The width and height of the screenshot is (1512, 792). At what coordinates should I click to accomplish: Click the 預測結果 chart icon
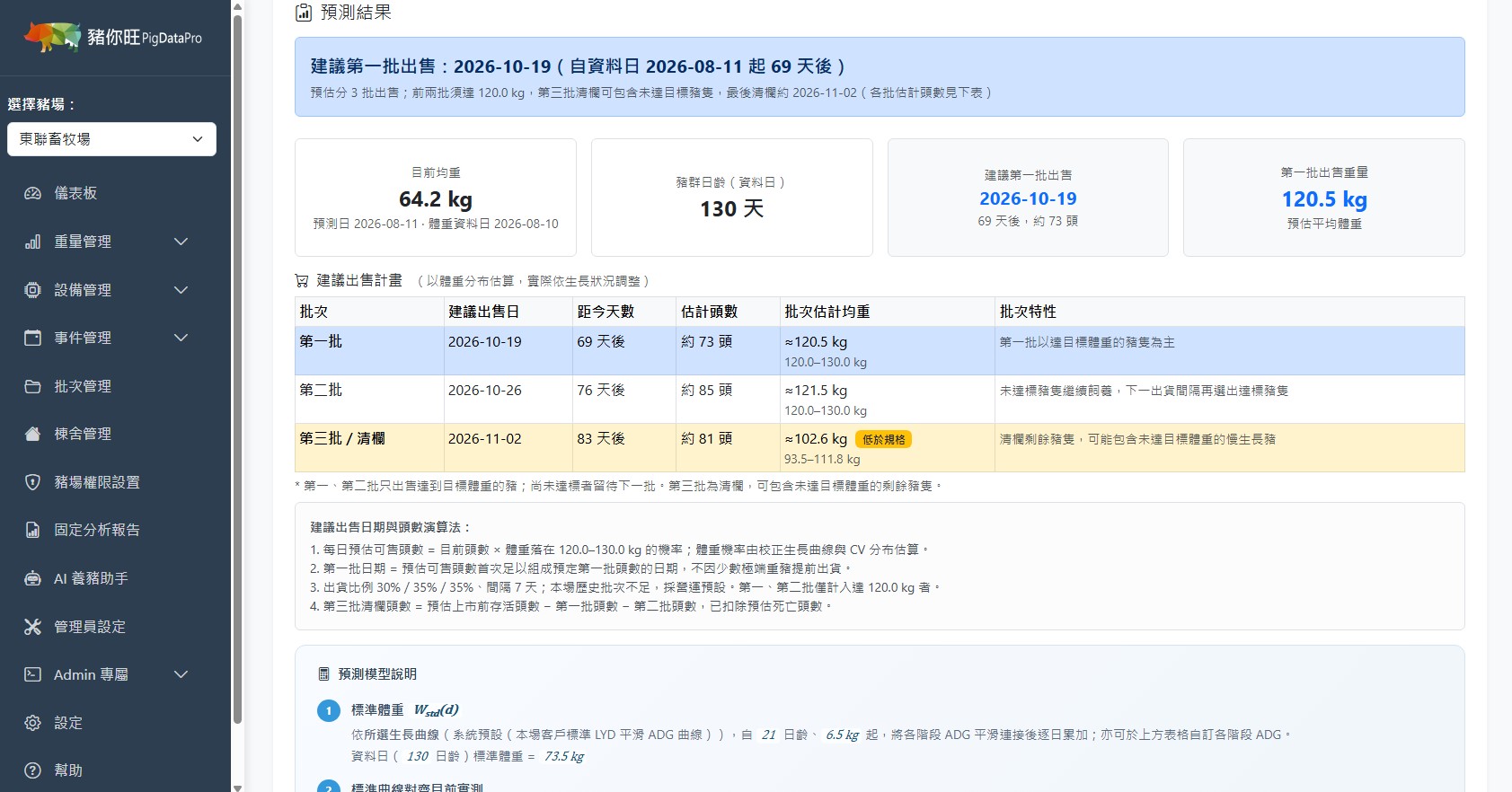(x=304, y=13)
